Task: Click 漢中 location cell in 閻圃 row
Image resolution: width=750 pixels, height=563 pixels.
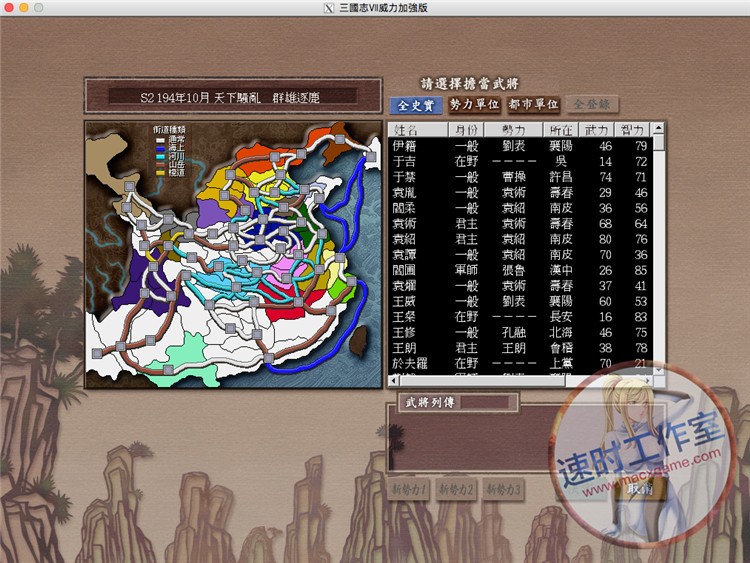Action: pyautogui.click(x=561, y=270)
